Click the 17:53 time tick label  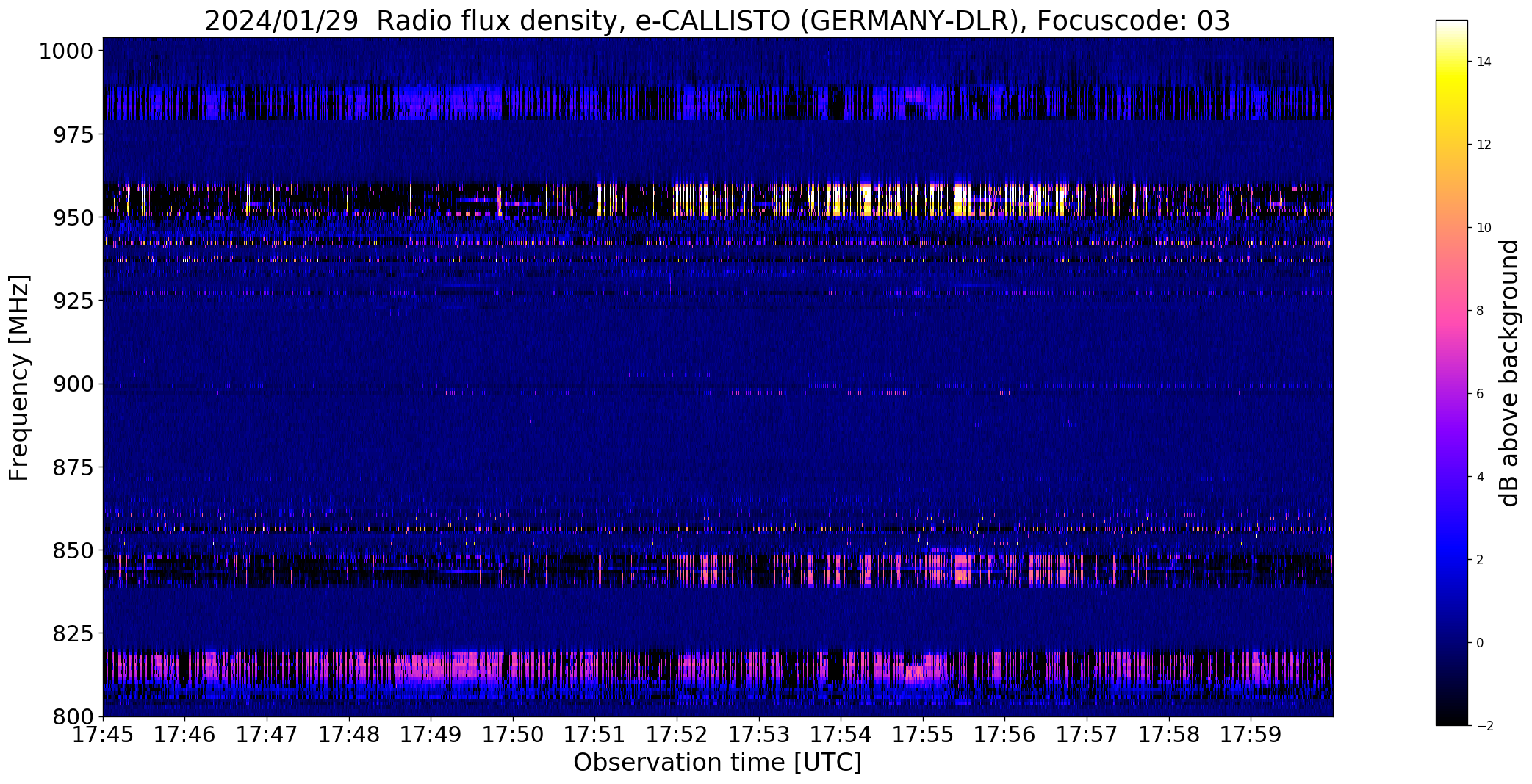pos(759,735)
